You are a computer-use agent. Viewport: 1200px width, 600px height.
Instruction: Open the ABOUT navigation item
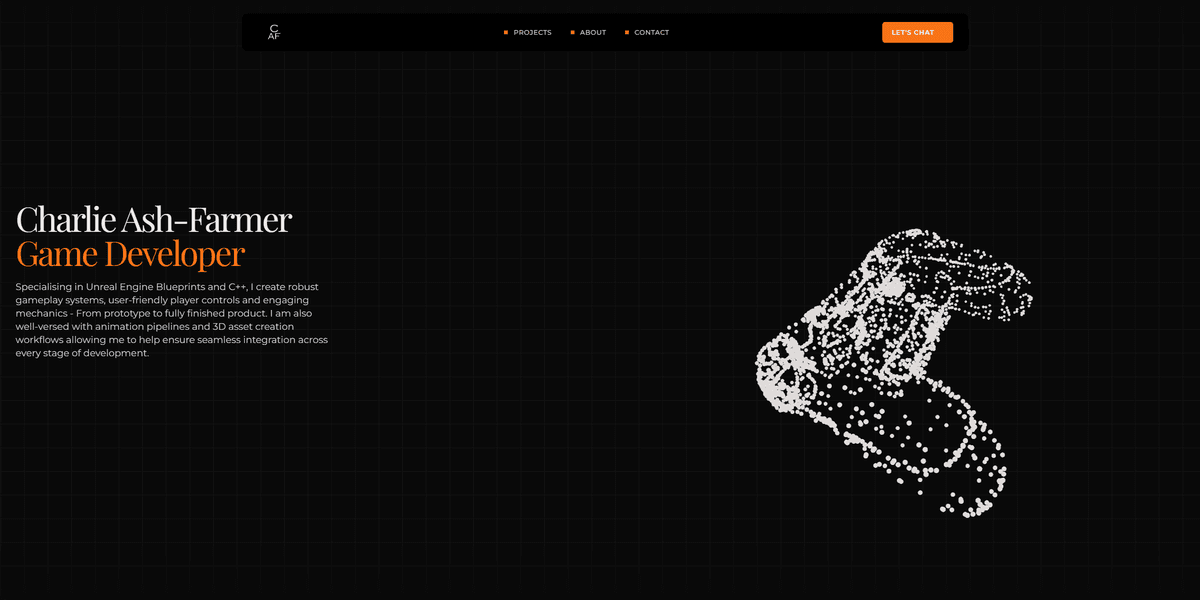pos(592,32)
